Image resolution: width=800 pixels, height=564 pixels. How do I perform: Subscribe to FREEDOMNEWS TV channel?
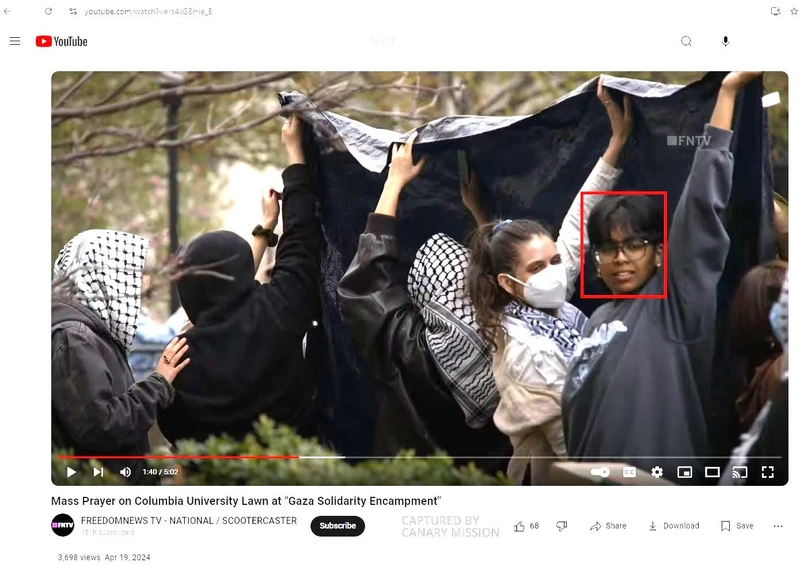pyautogui.click(x=337, y=526)
